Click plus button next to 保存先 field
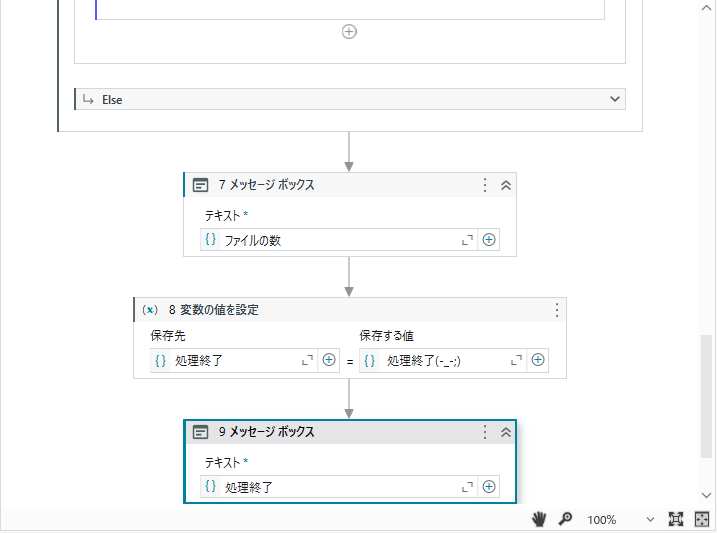This screenshot has height=533, width=717. coord(329,360)
